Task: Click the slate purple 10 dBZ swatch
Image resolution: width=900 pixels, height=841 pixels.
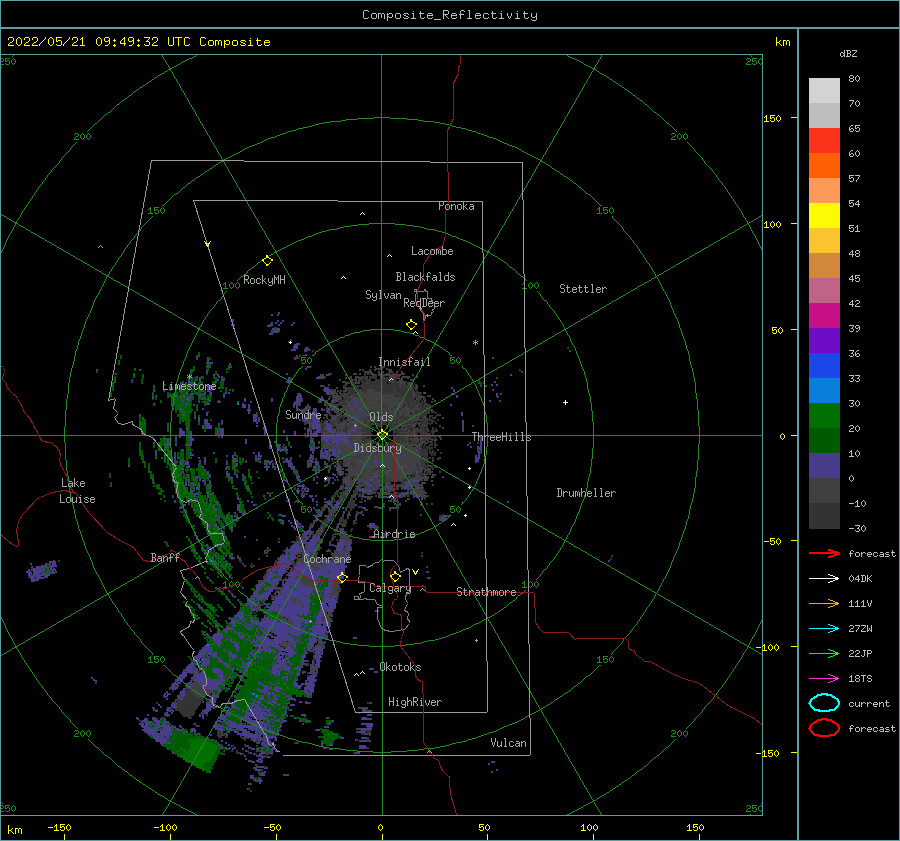Action: click(x=824, y=465)
